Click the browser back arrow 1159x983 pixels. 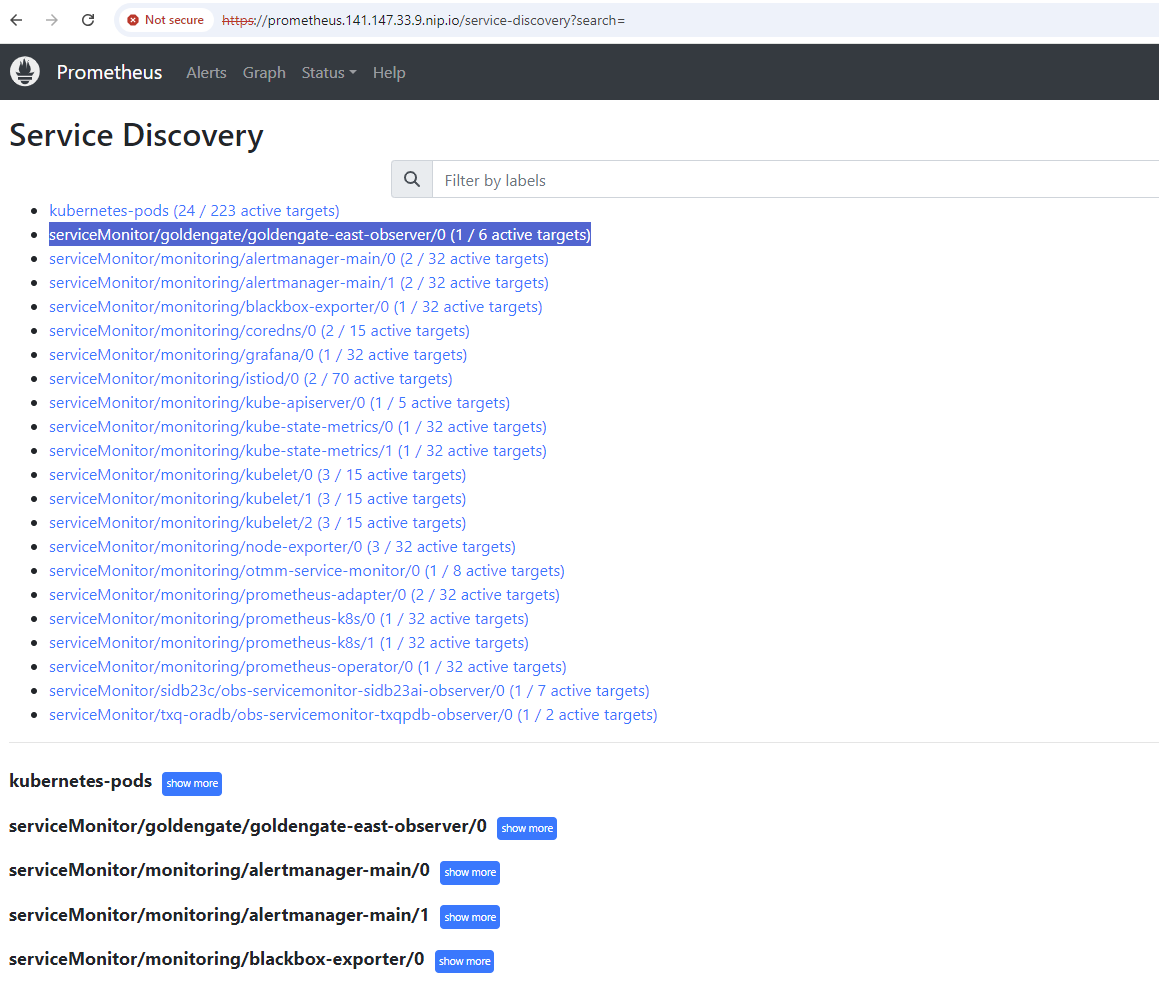pyautogui.click(x=15, y=19)
